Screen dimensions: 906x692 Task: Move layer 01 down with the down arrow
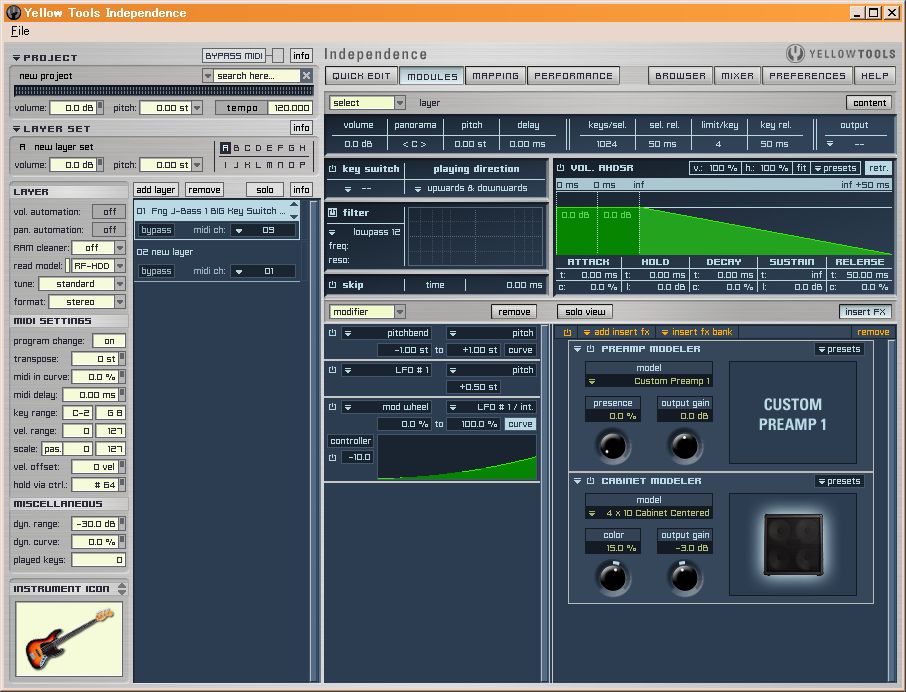pyautogui.click(x=294, y=217)
